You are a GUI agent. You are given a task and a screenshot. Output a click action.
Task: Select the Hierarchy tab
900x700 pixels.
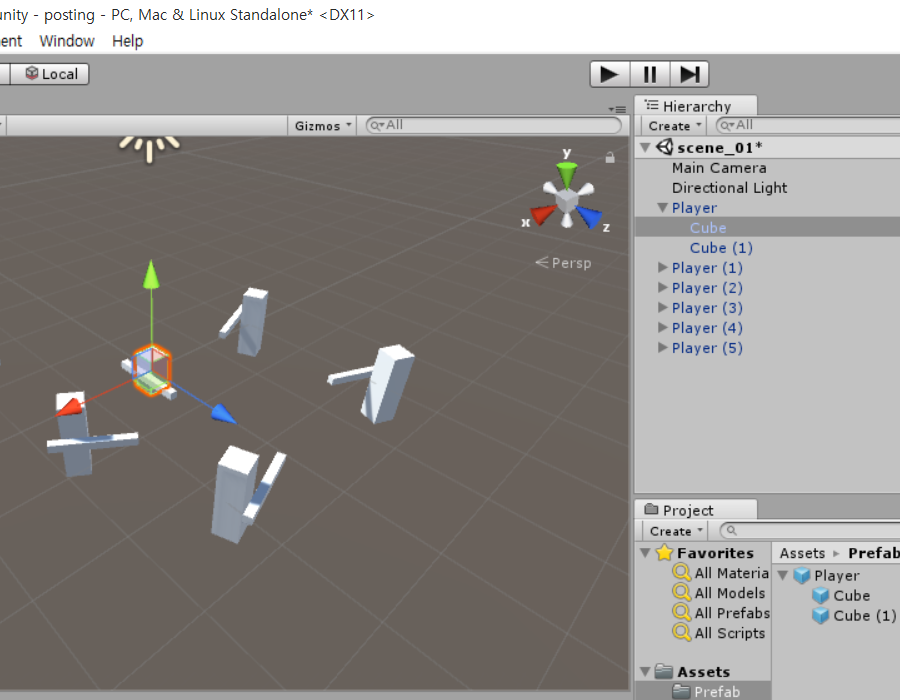pos(696,106)
